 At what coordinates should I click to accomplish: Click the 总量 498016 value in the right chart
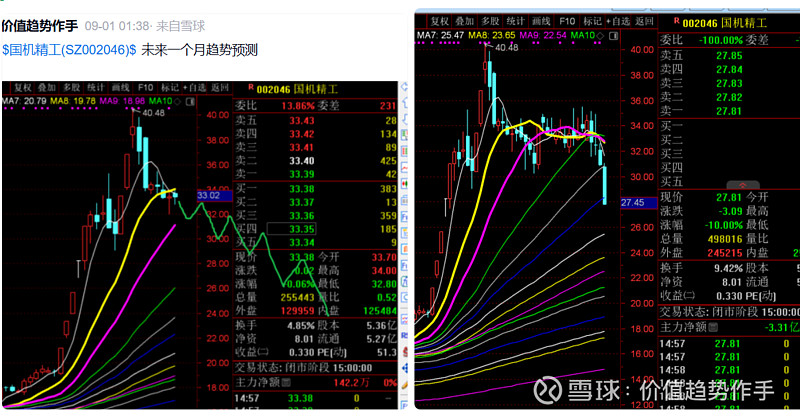click(725, 239)
